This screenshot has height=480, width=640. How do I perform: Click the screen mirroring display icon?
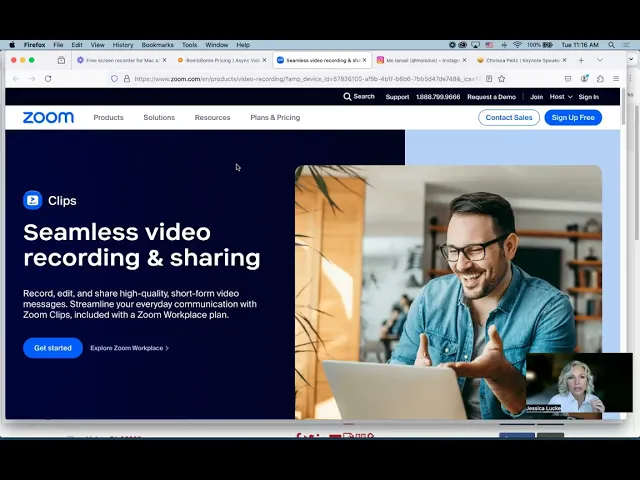[x=476, y=45]
